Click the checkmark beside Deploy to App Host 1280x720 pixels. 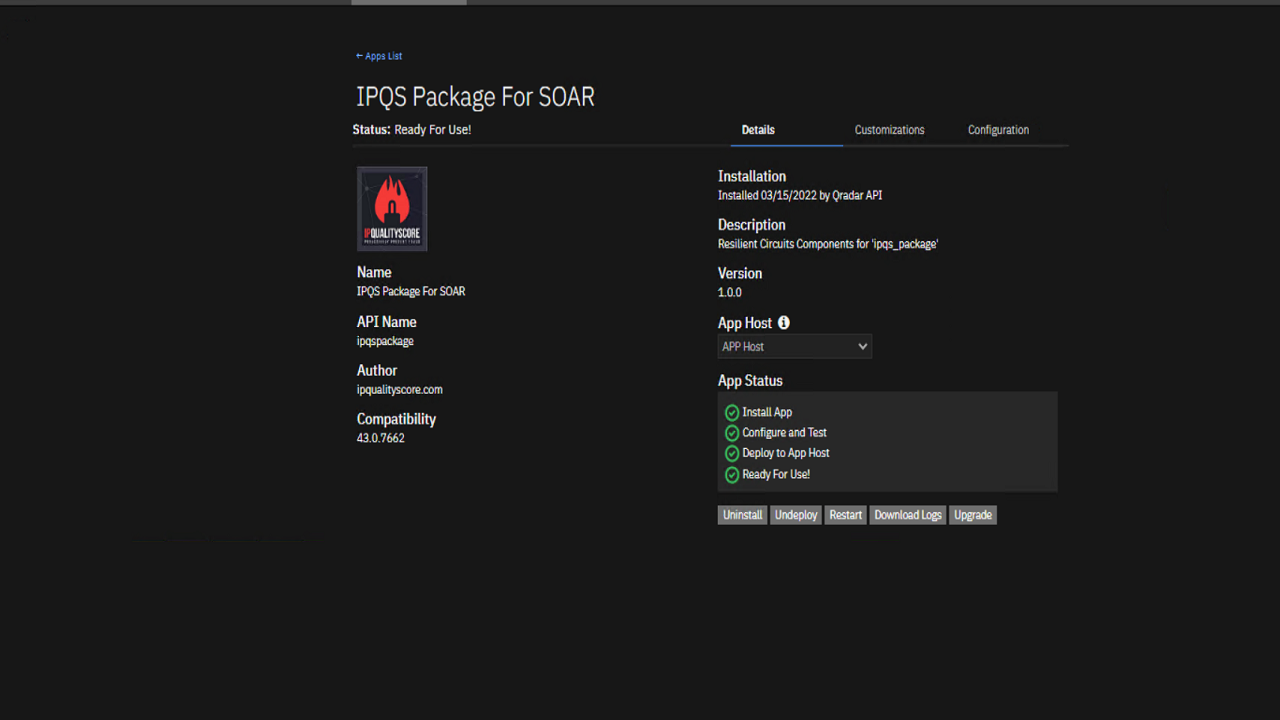(x=732, y=453)
